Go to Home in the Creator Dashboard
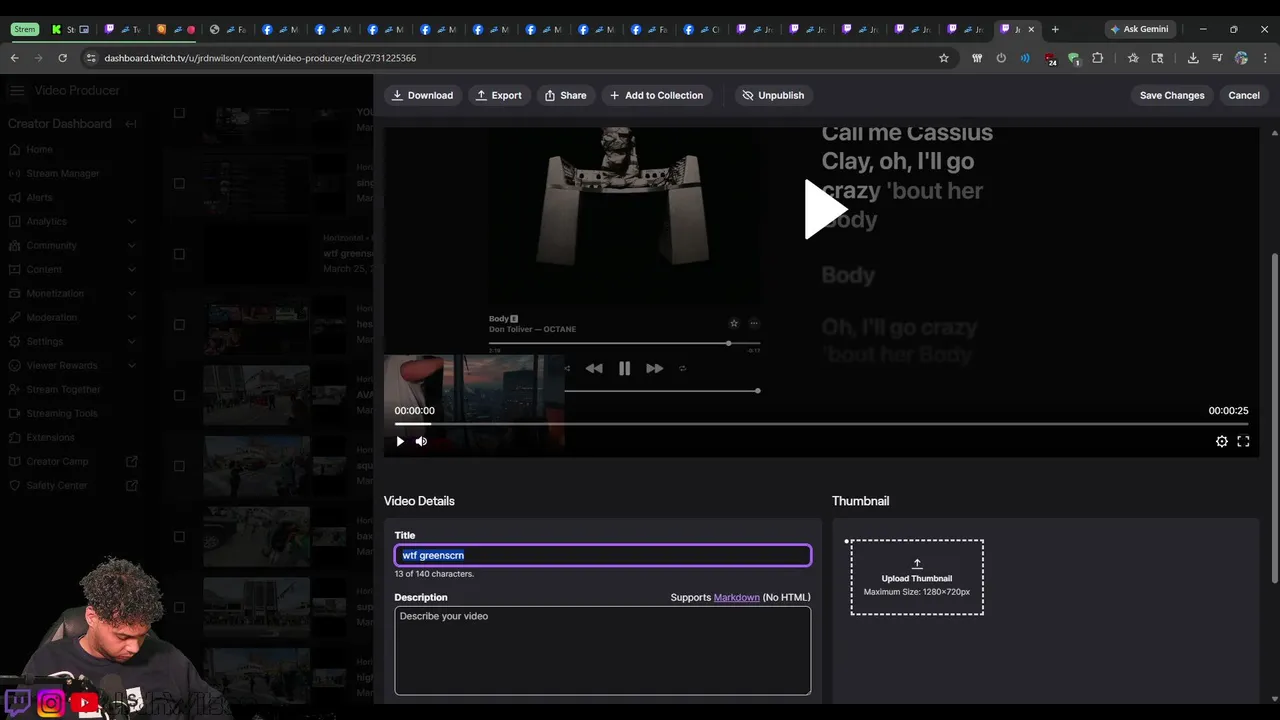This screenshot has height=720, width=1280. click(39, 149)
